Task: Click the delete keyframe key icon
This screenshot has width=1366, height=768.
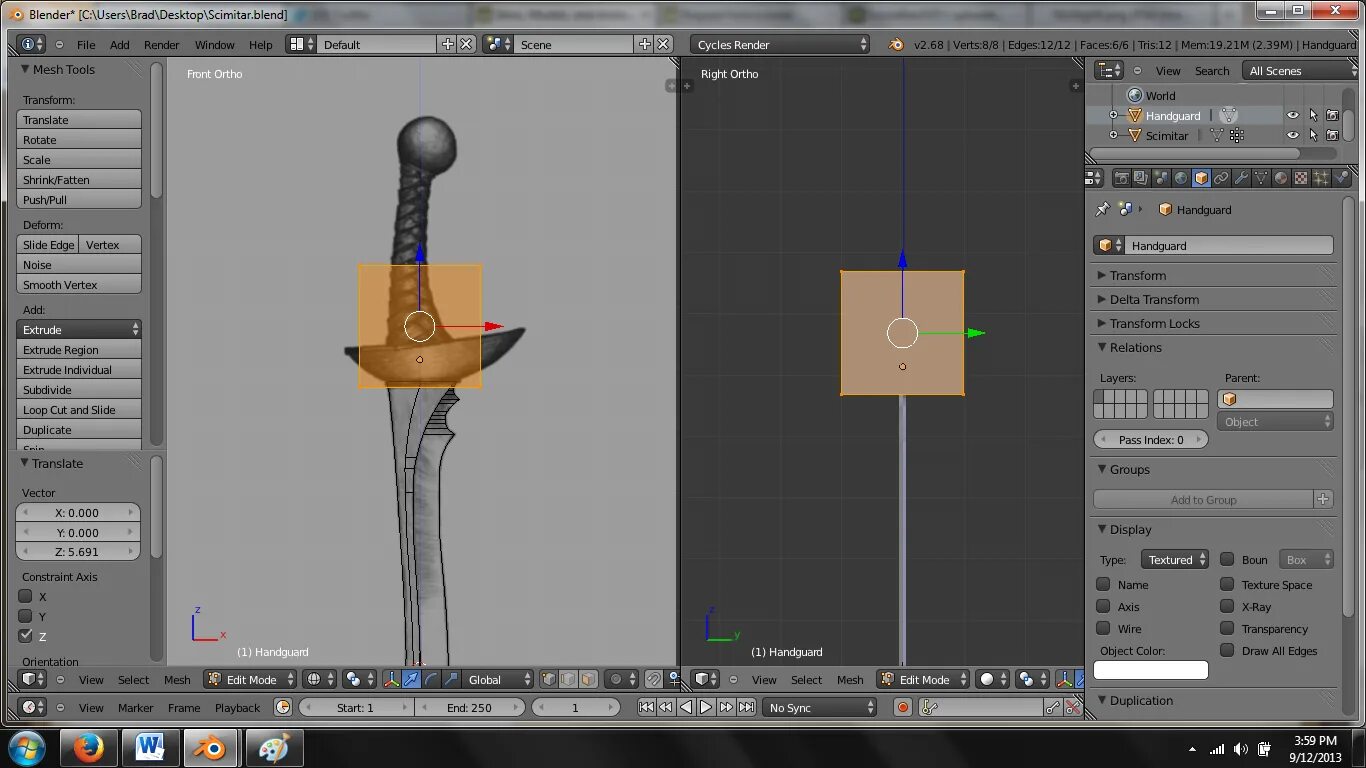Action: point(1073,707)
